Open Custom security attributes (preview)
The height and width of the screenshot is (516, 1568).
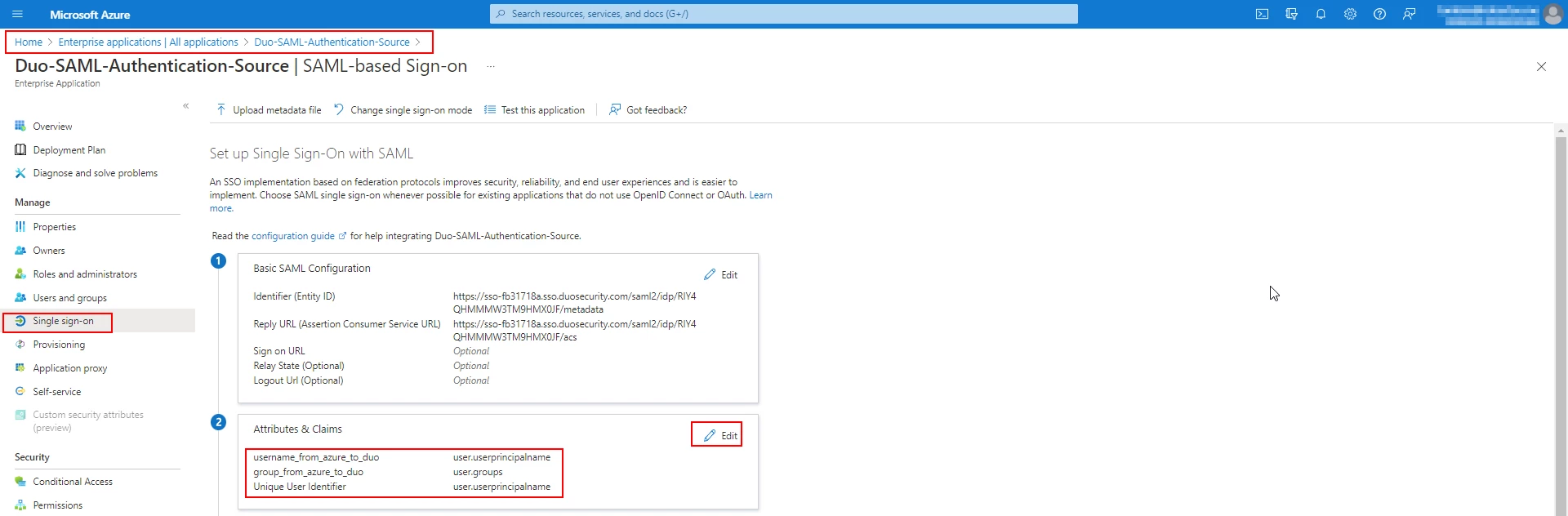pyautogui.click(x=87, y=421)
